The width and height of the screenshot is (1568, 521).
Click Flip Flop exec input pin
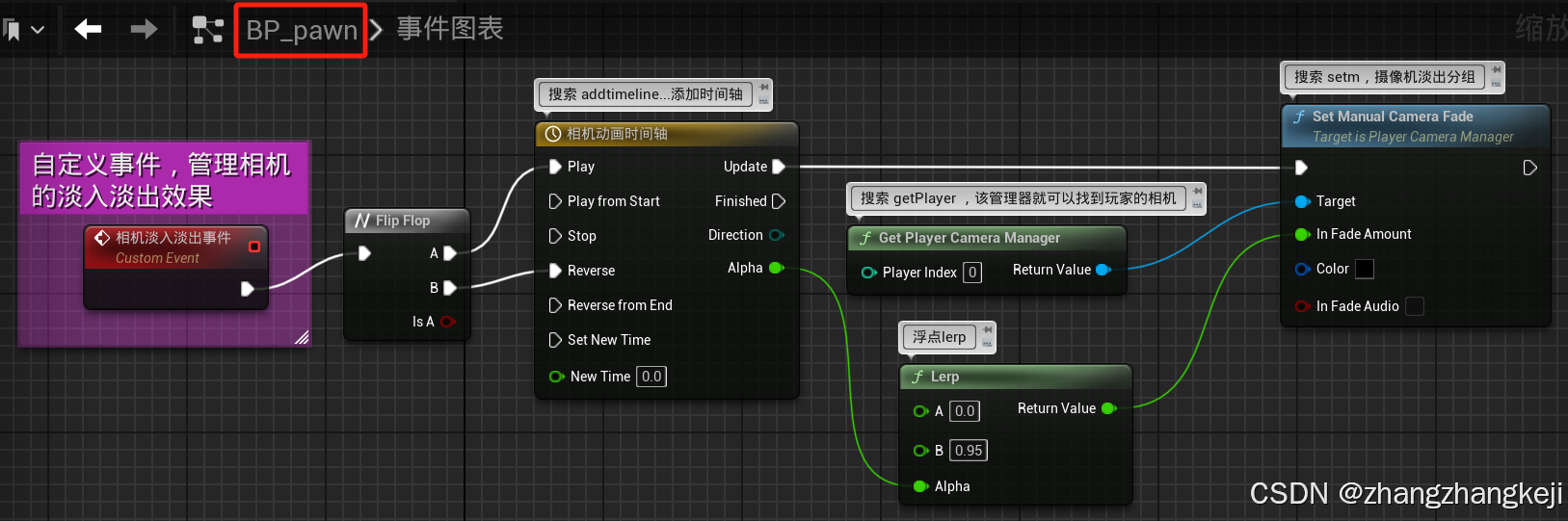pos(364,253)
